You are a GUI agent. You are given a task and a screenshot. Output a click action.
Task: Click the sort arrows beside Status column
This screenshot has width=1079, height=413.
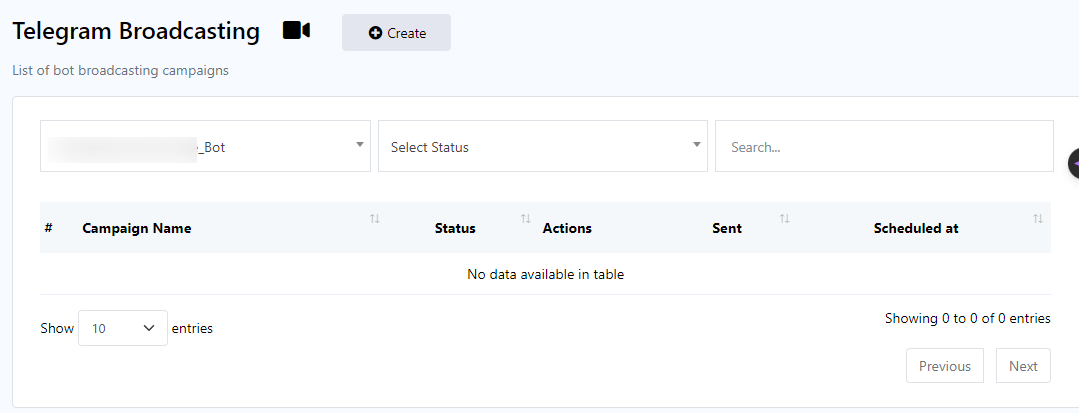525,219
